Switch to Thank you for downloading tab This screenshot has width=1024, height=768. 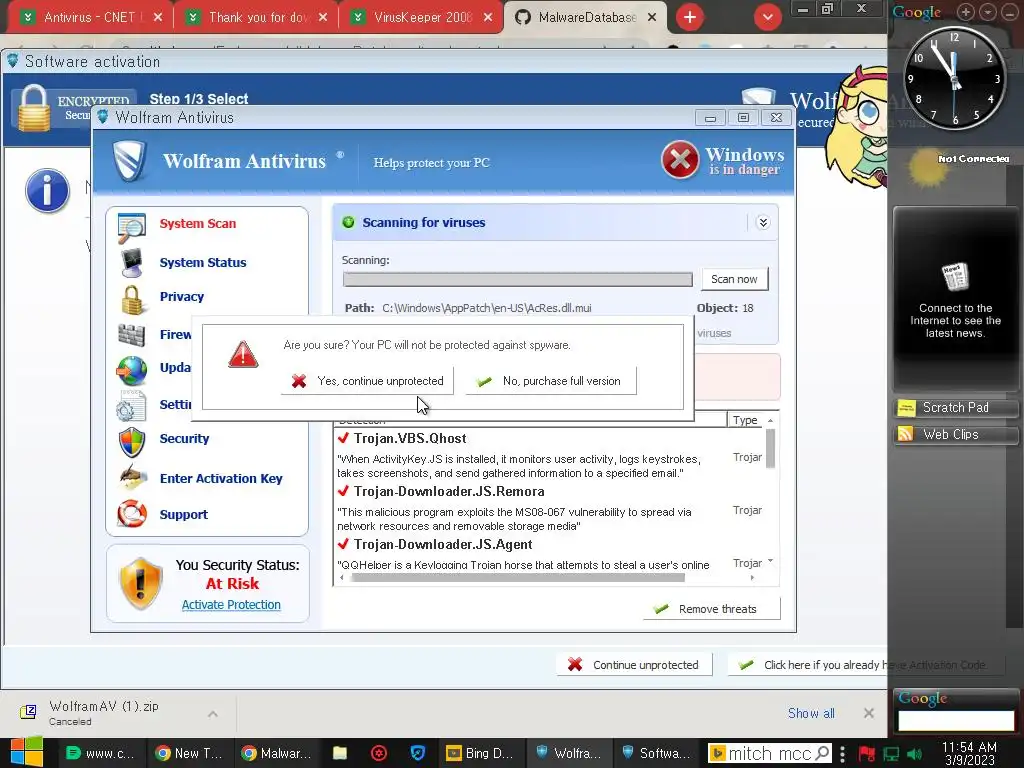pos(257,18)
